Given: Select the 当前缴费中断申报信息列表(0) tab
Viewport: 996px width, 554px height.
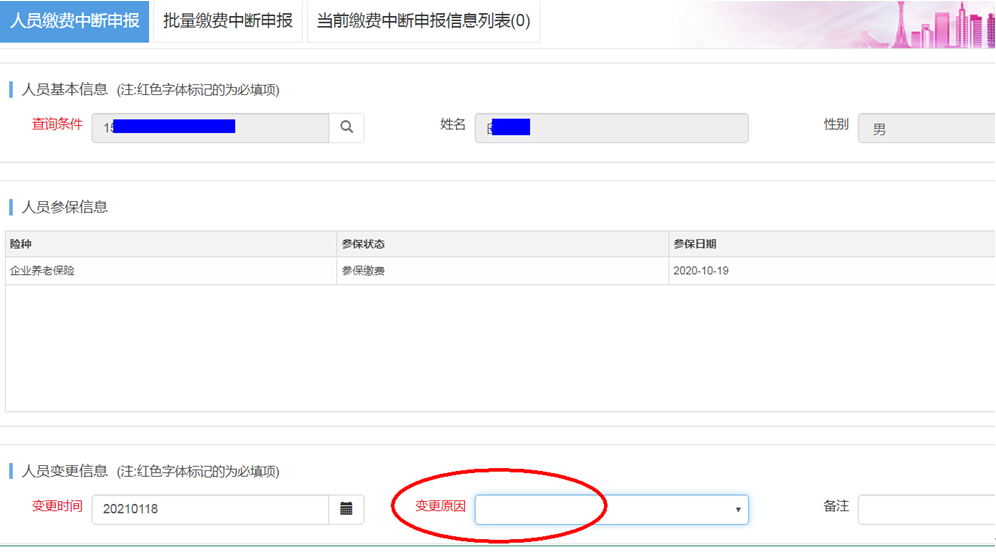Looking at the screenshot, I should (423, 21).
